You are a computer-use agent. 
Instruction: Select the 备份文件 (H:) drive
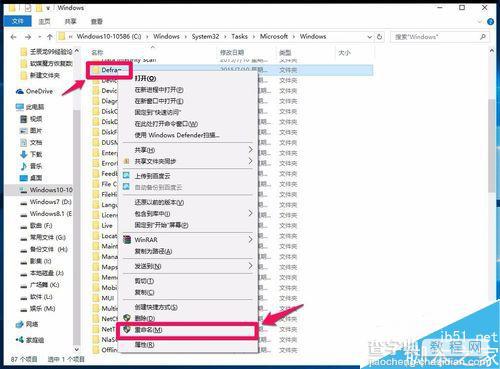tap(44, 249)
